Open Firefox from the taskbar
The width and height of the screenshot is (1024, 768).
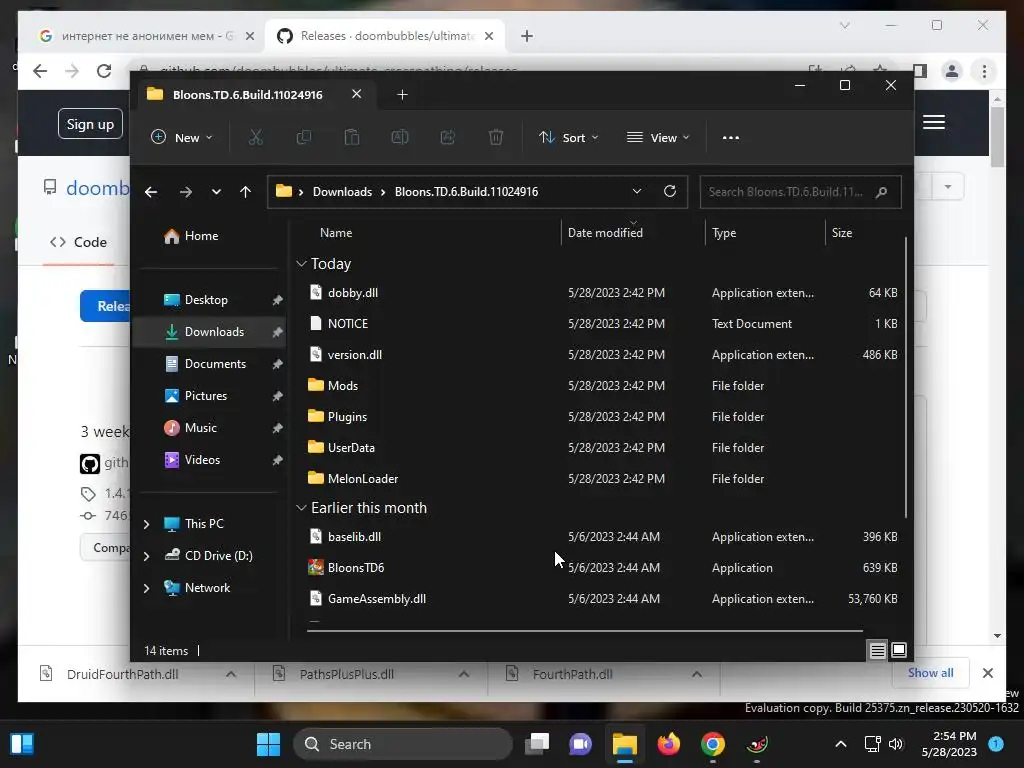[669, 744]
